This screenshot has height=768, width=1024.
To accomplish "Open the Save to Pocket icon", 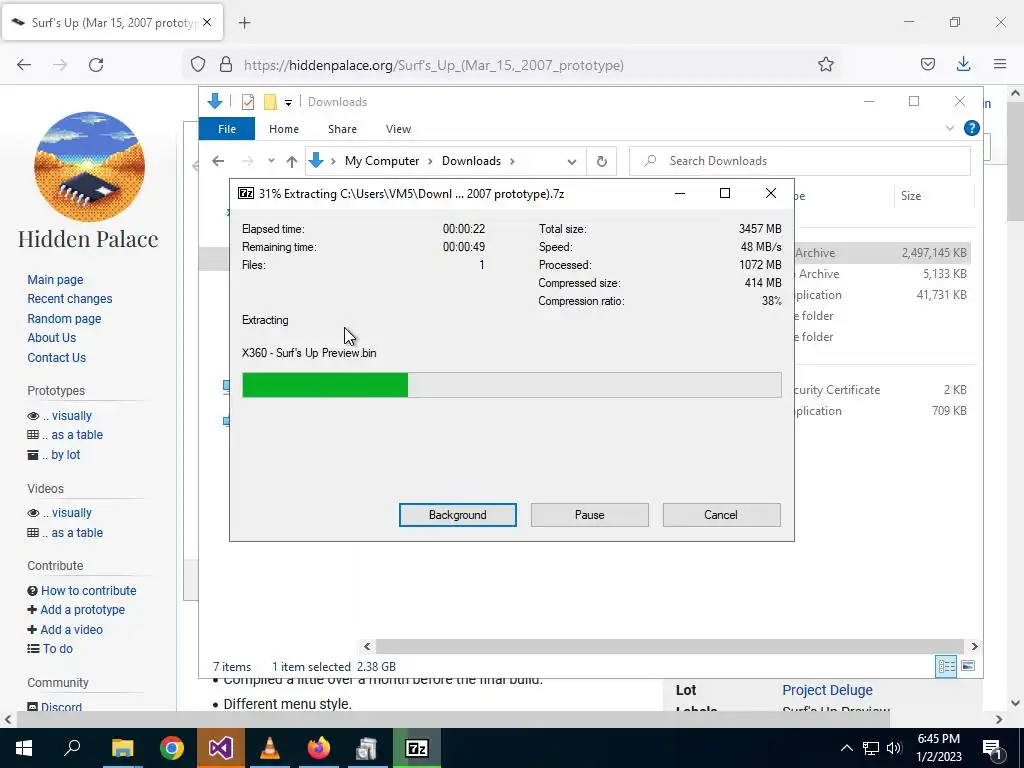I will pyautogui.click(x=927, y=64).
